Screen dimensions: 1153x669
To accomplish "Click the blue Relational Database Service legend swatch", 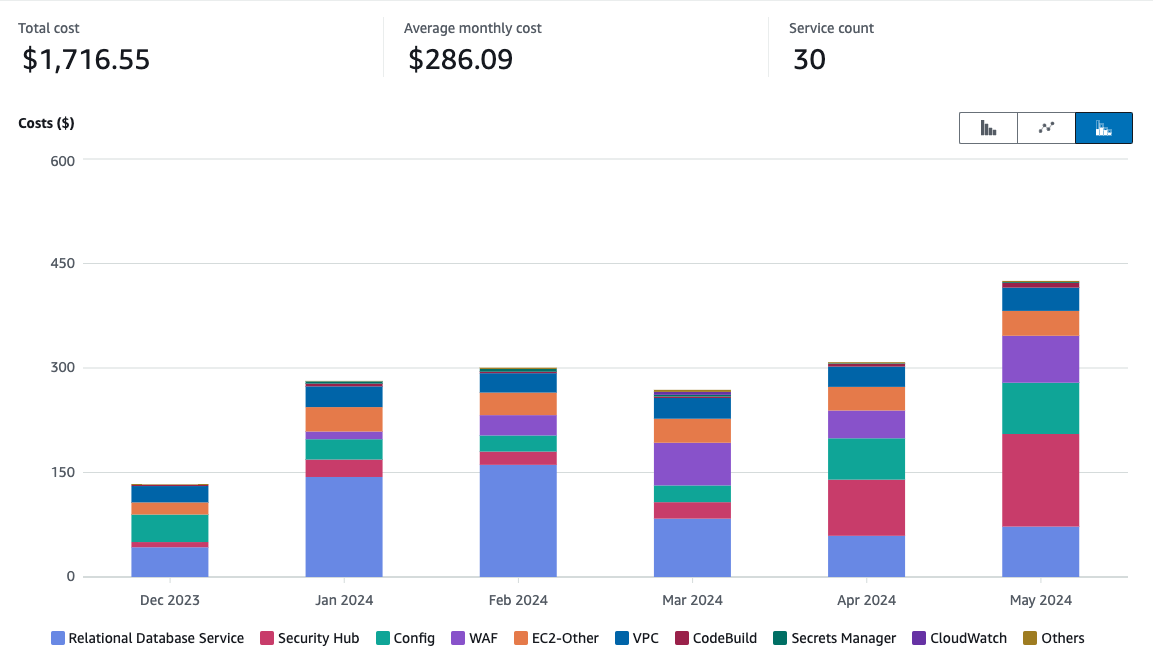I will (x=58, y=638).
